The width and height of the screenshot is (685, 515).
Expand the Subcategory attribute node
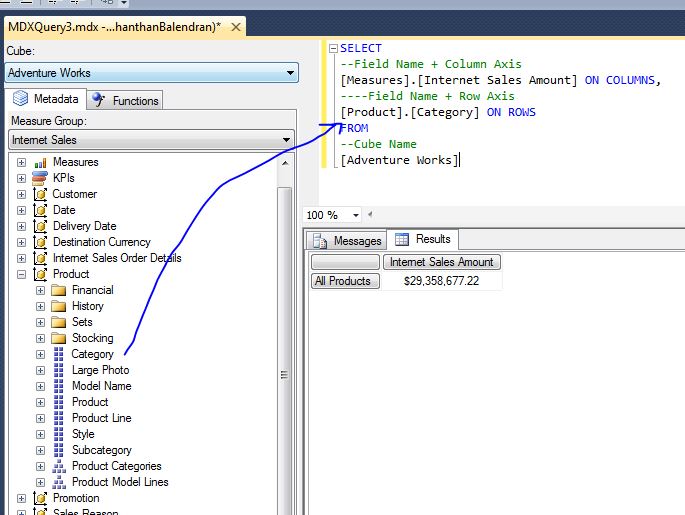(x=40, y=450)
